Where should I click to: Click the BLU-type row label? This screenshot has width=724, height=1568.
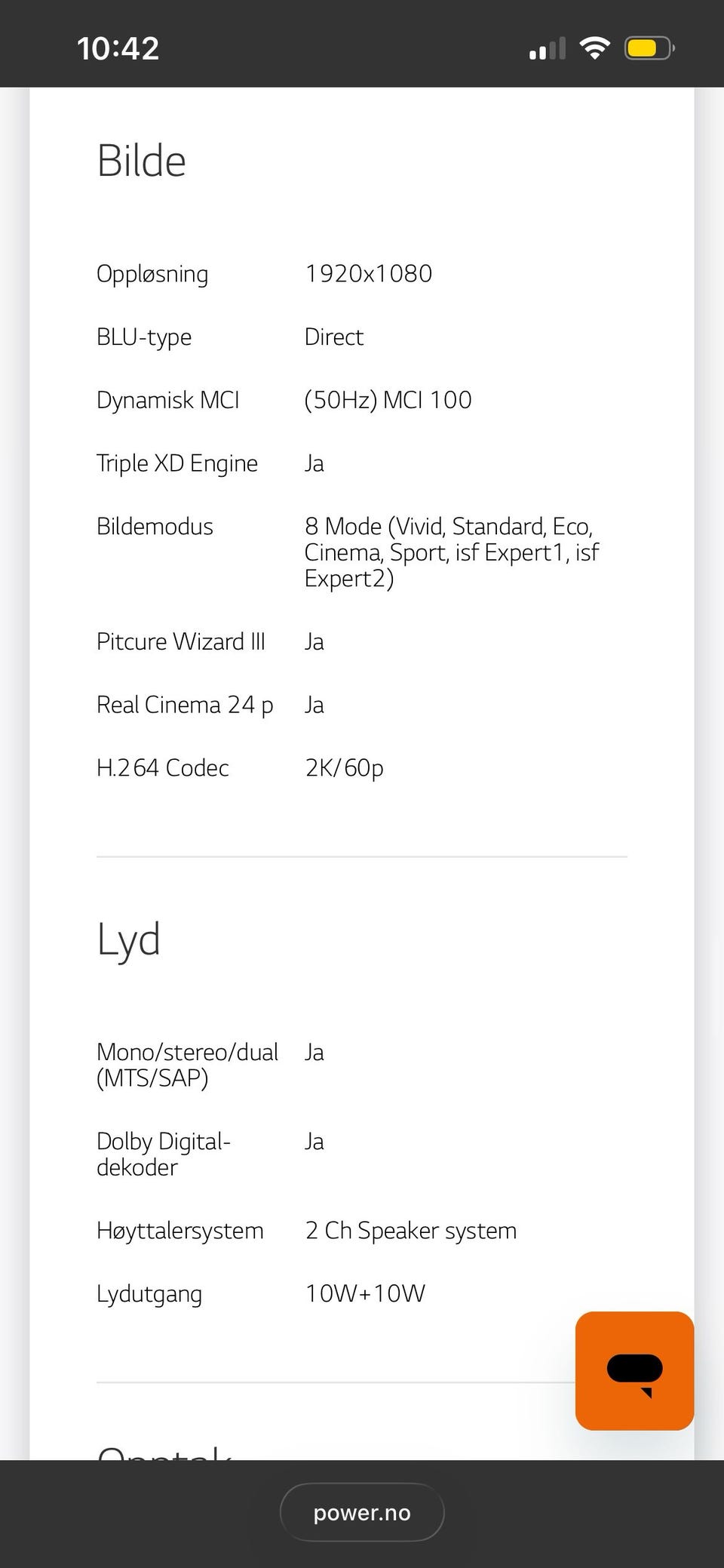tap(144, 337)
